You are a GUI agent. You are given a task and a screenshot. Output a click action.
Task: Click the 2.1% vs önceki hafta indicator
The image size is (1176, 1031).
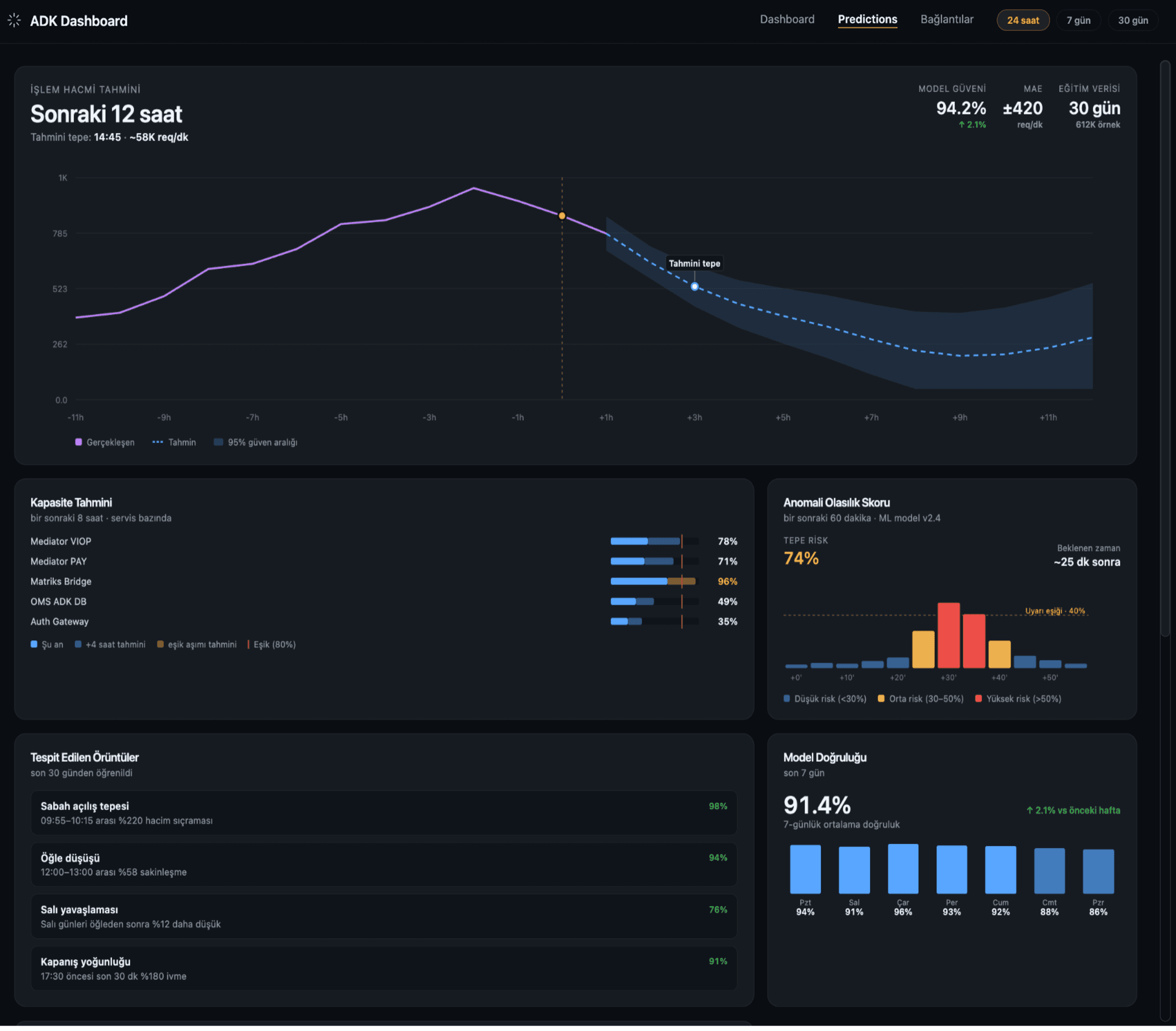[x=1073, y=810]
